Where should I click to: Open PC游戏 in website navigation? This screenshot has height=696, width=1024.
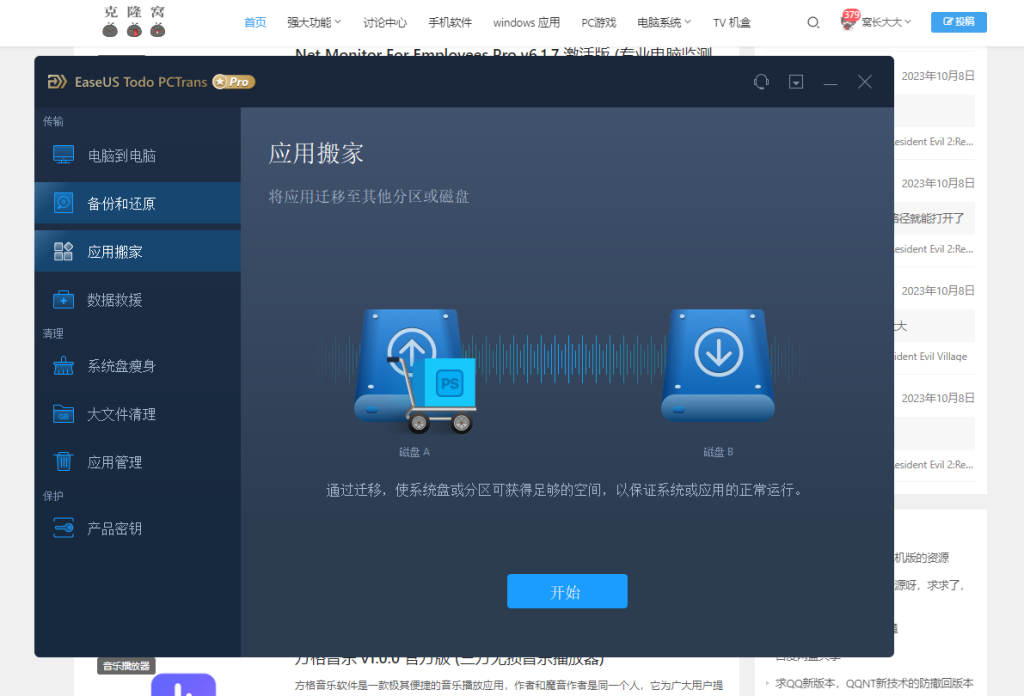point(599,23)
